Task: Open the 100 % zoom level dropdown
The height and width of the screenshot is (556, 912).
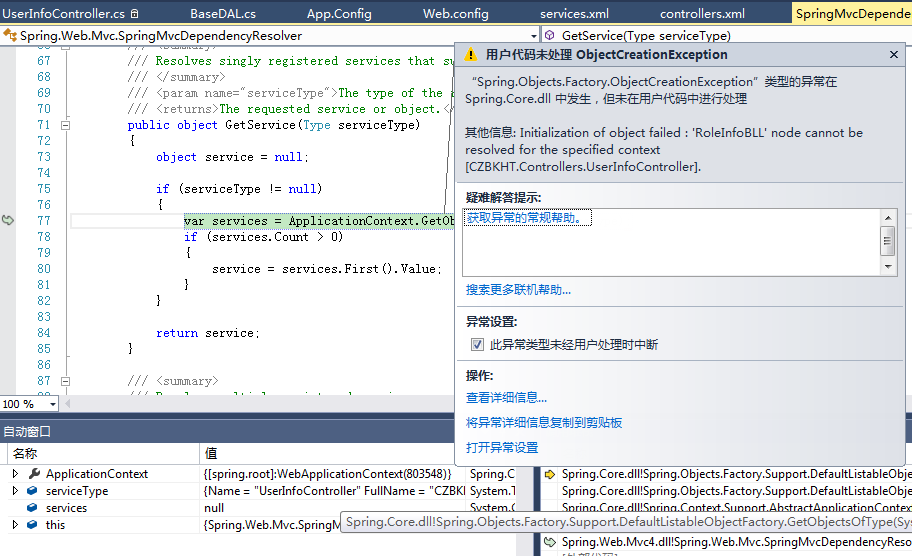Action: click(51, 404)
